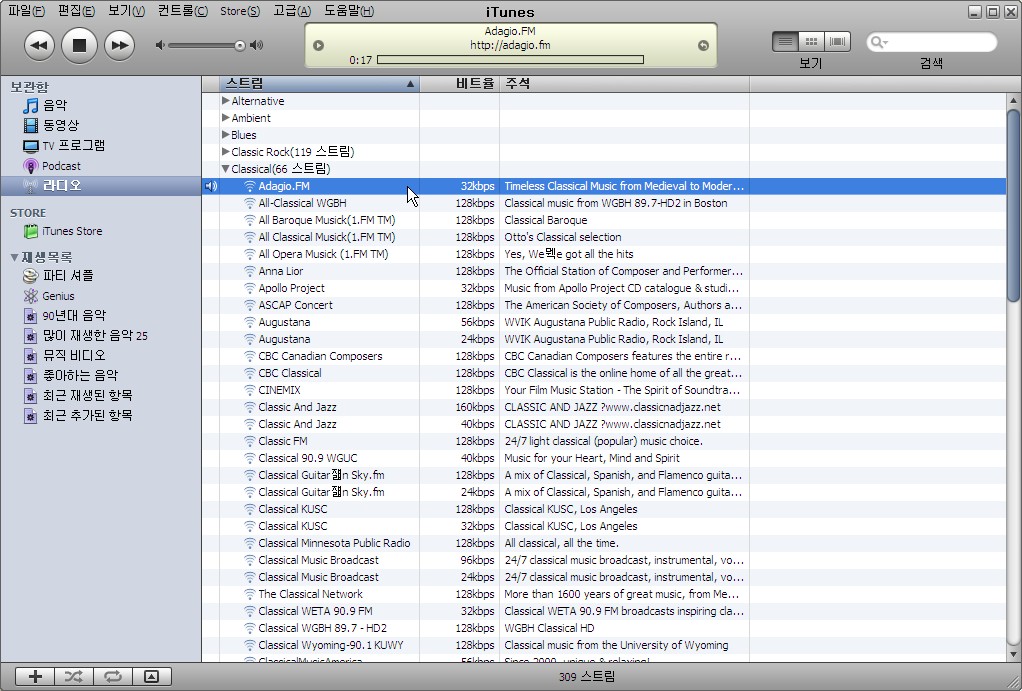The image size is (1022, 691).
Task: Click the vertical scrollbar down arrow
Action: (x=1013, y=654)
